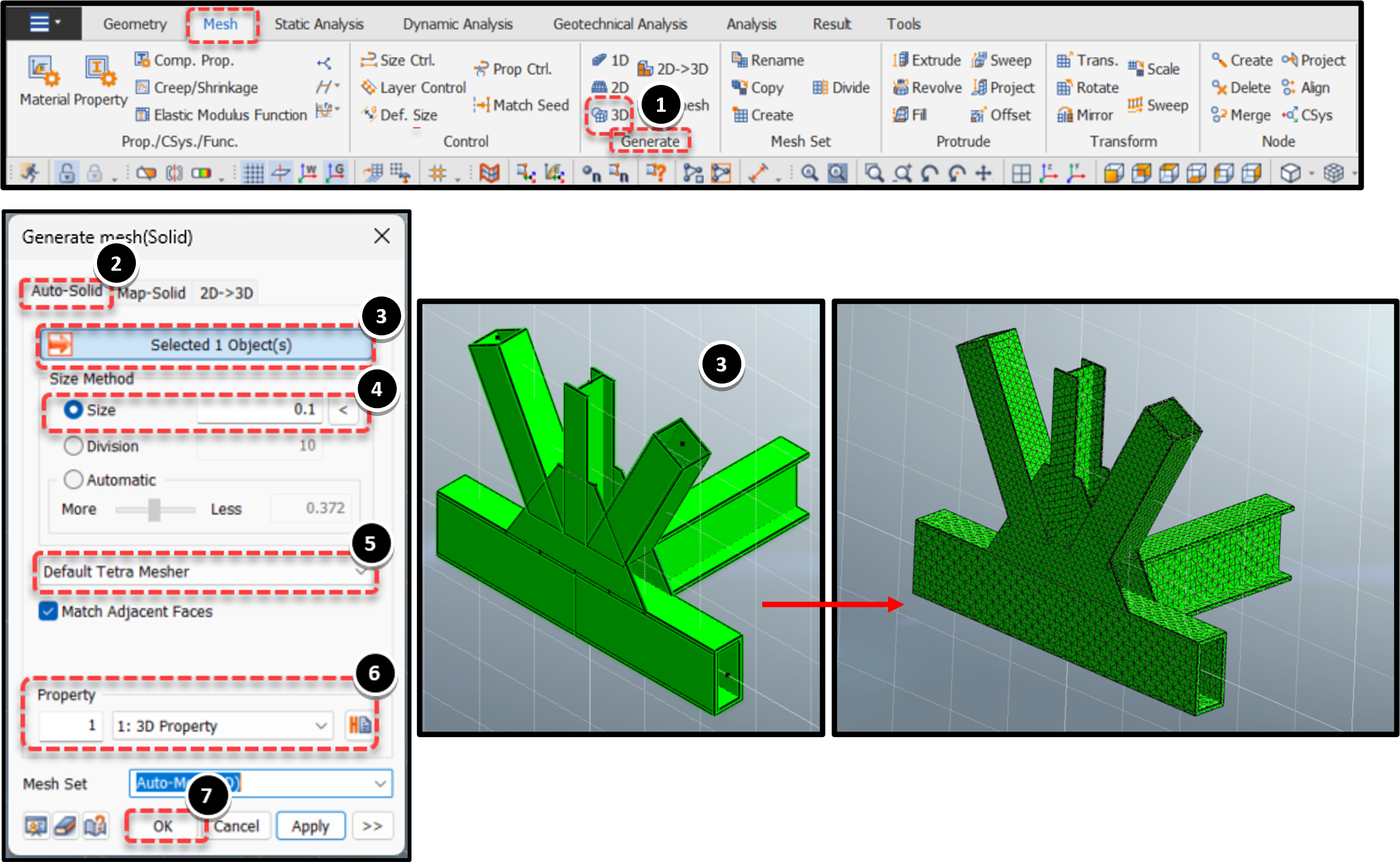
Task: Click the property editor icon beside 3D Property
Action: click(x=360, y=725)
